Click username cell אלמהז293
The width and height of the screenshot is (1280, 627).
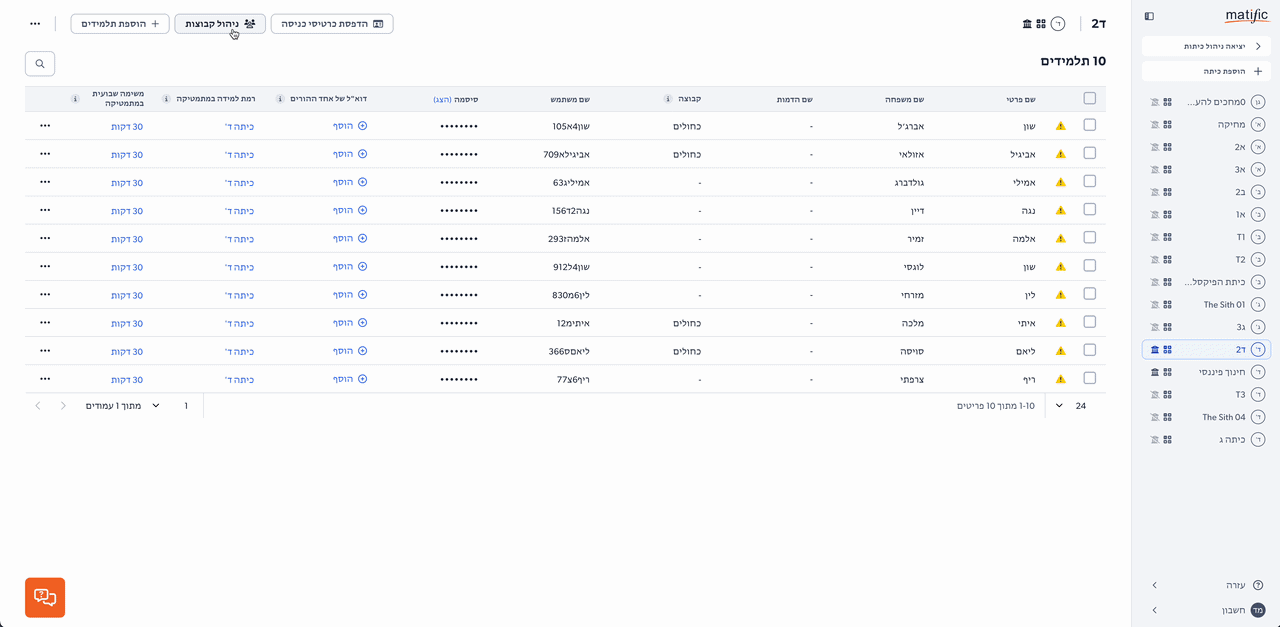point(569,239)
